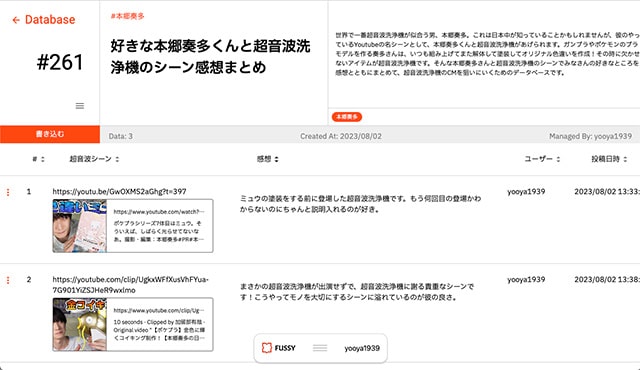Open the youtube.com/clip link in row 2
The image size is (640, 370).
tap(131, 285)
